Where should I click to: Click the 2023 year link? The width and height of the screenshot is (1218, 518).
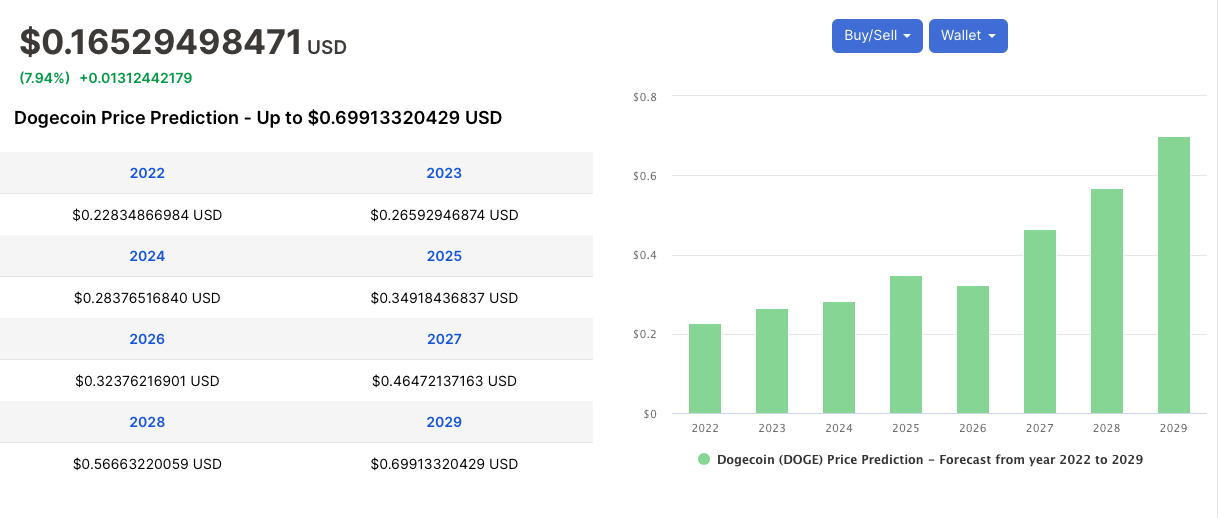coord(444,173)
